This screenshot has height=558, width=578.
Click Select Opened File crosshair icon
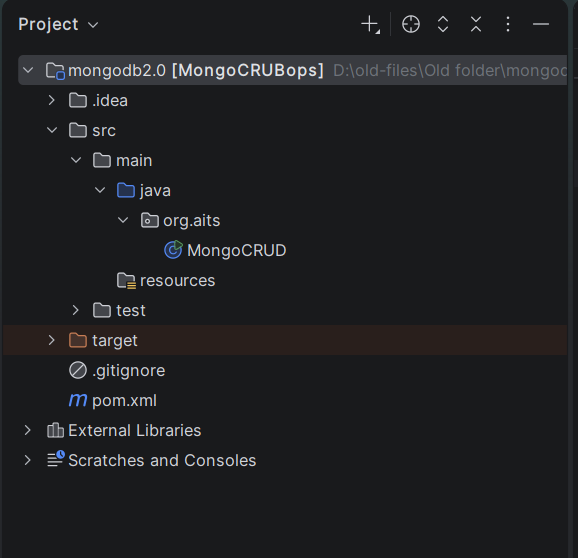click(411, 25)
